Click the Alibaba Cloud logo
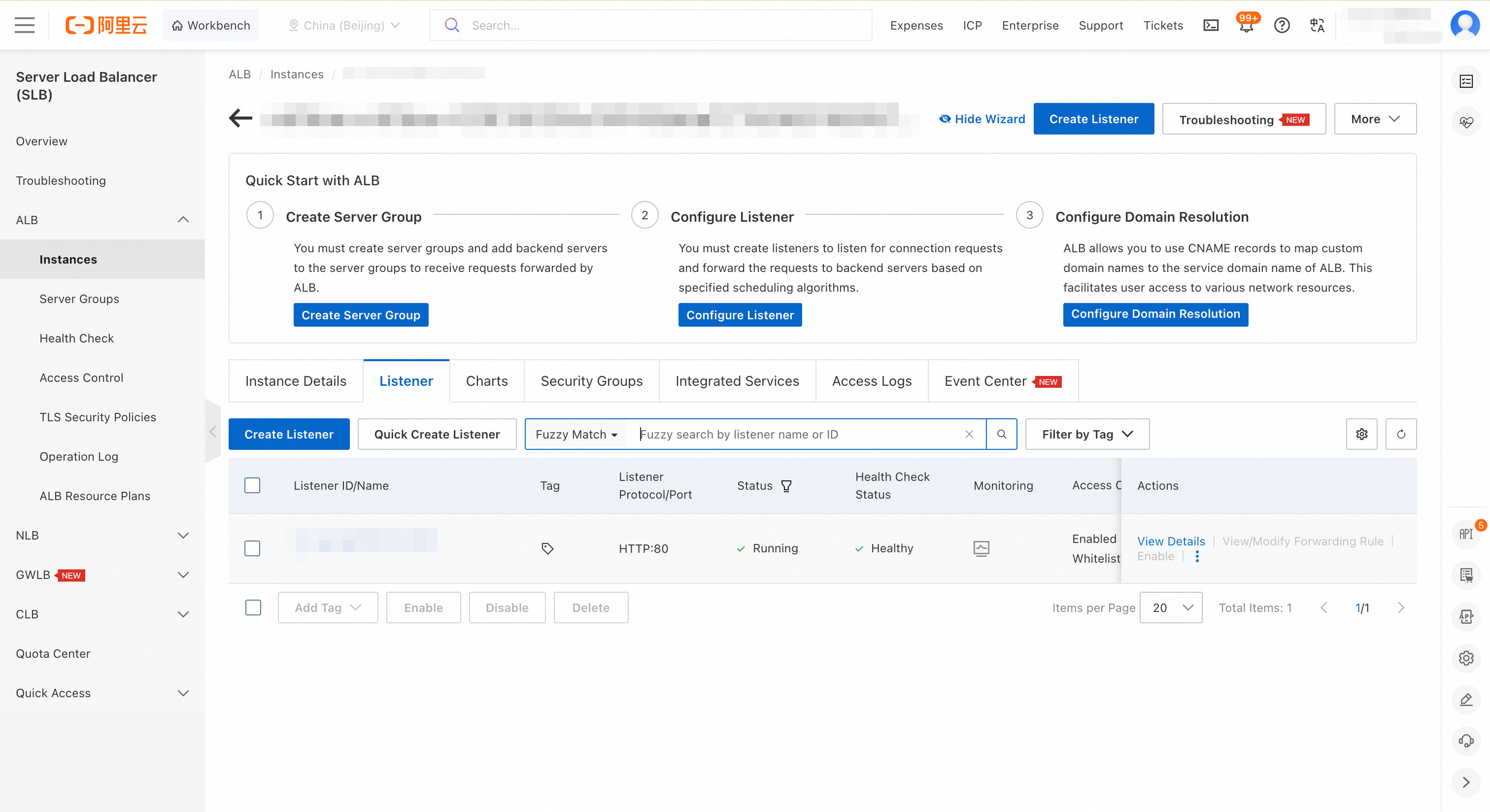1490x812 pixels. (x=106, y=25)
